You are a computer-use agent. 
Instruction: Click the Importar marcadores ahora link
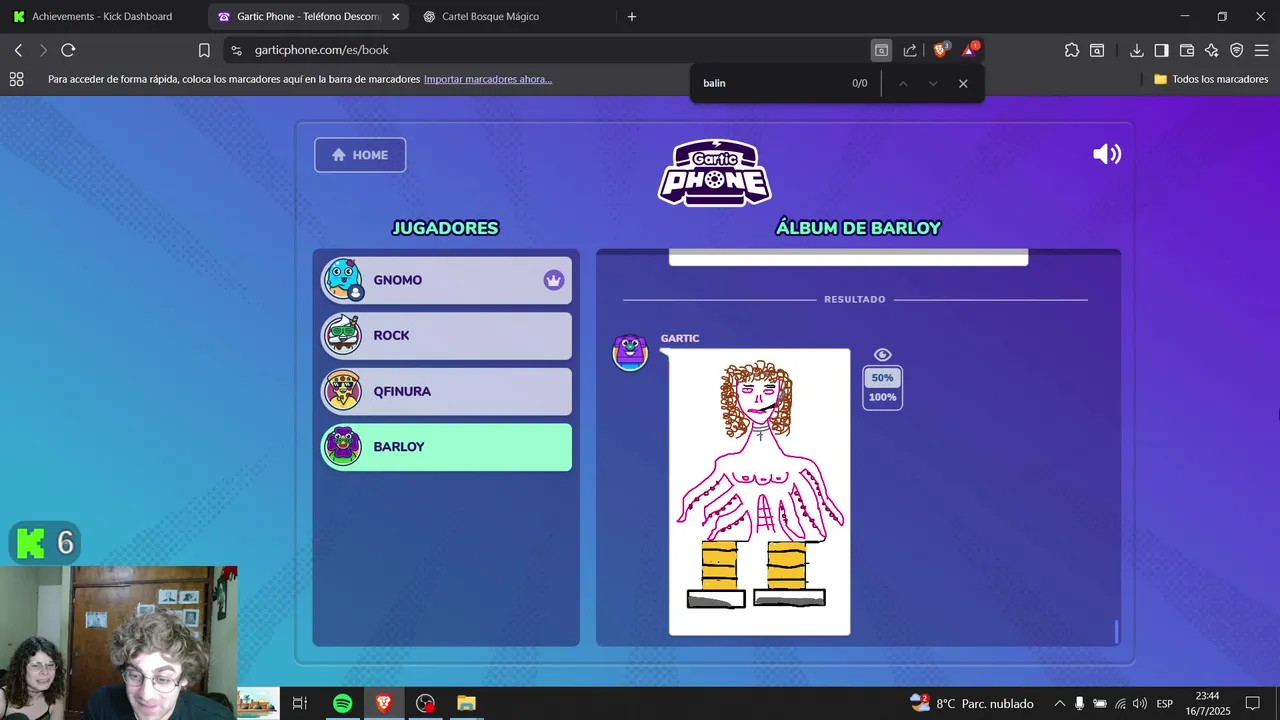tap(488, 79)
